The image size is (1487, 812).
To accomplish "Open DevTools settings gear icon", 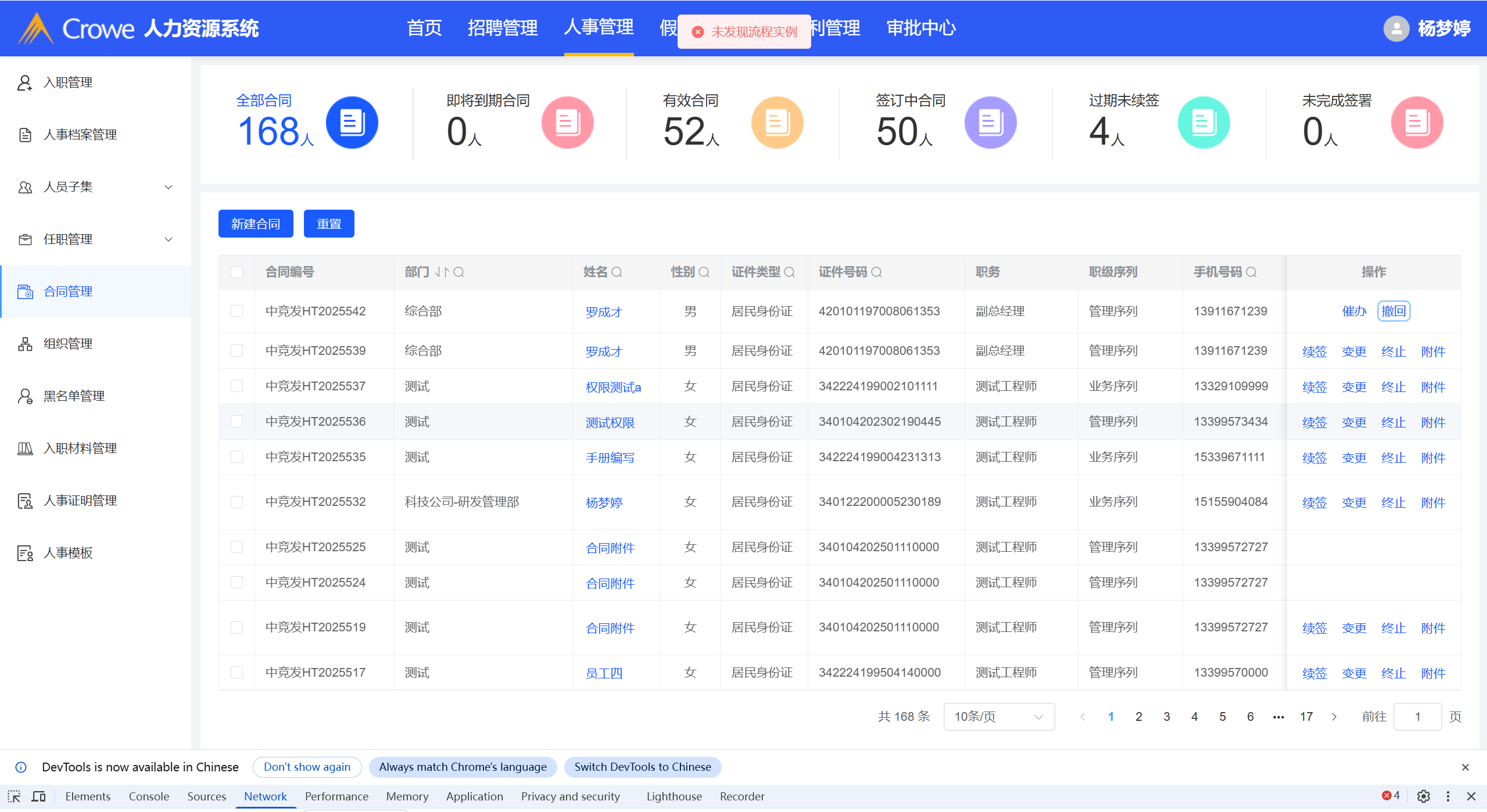I will tap(1423, 796).
